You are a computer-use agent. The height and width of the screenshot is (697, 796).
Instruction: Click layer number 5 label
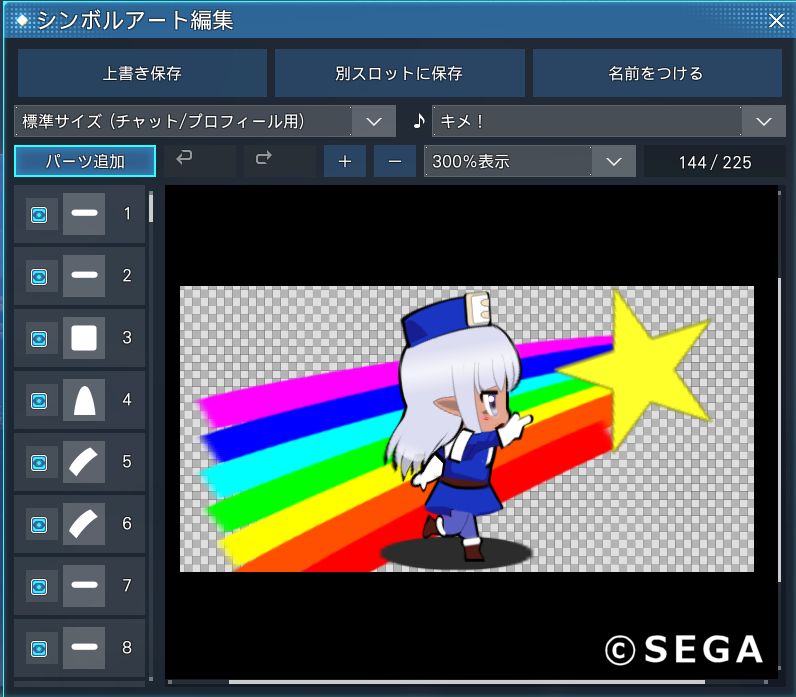click(127, 461)
